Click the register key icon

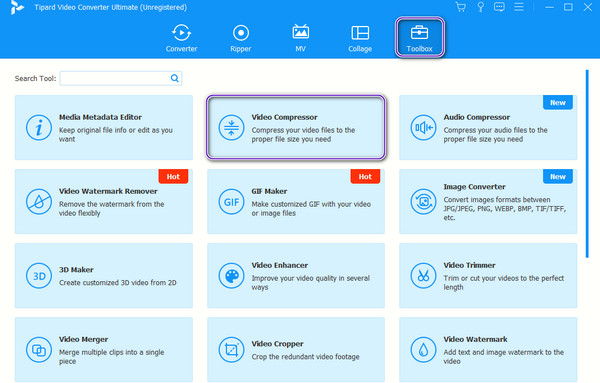(480, 7)
